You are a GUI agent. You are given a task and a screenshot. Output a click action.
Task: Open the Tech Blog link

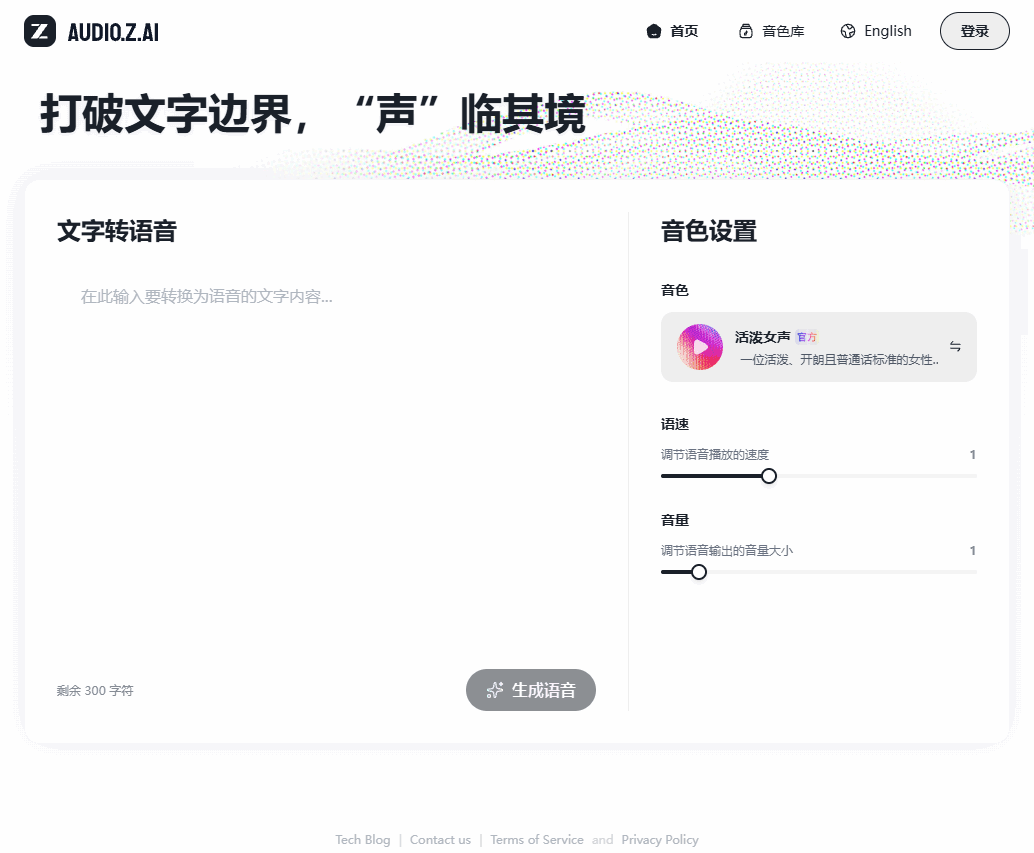click(363, 840)
